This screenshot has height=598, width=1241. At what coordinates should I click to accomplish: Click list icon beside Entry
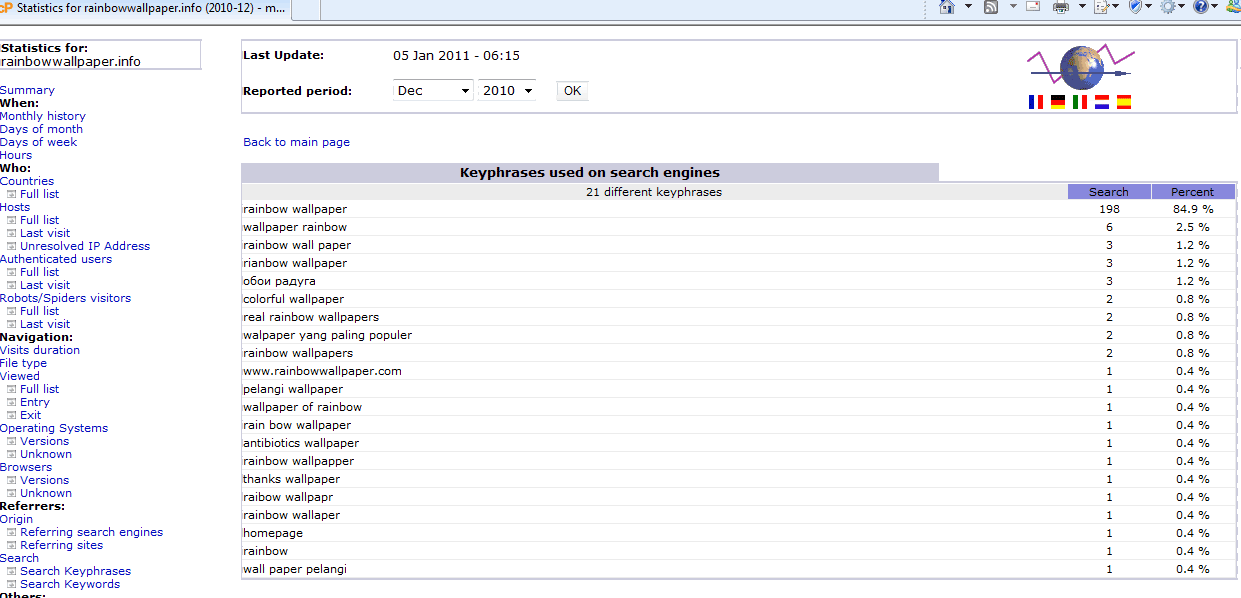(12, 402)
